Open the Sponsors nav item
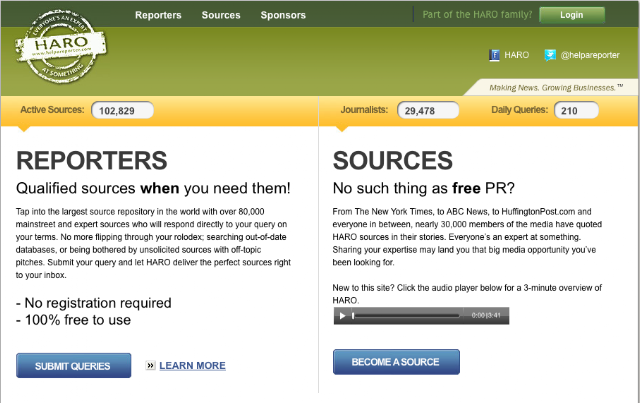 (283, 15)
